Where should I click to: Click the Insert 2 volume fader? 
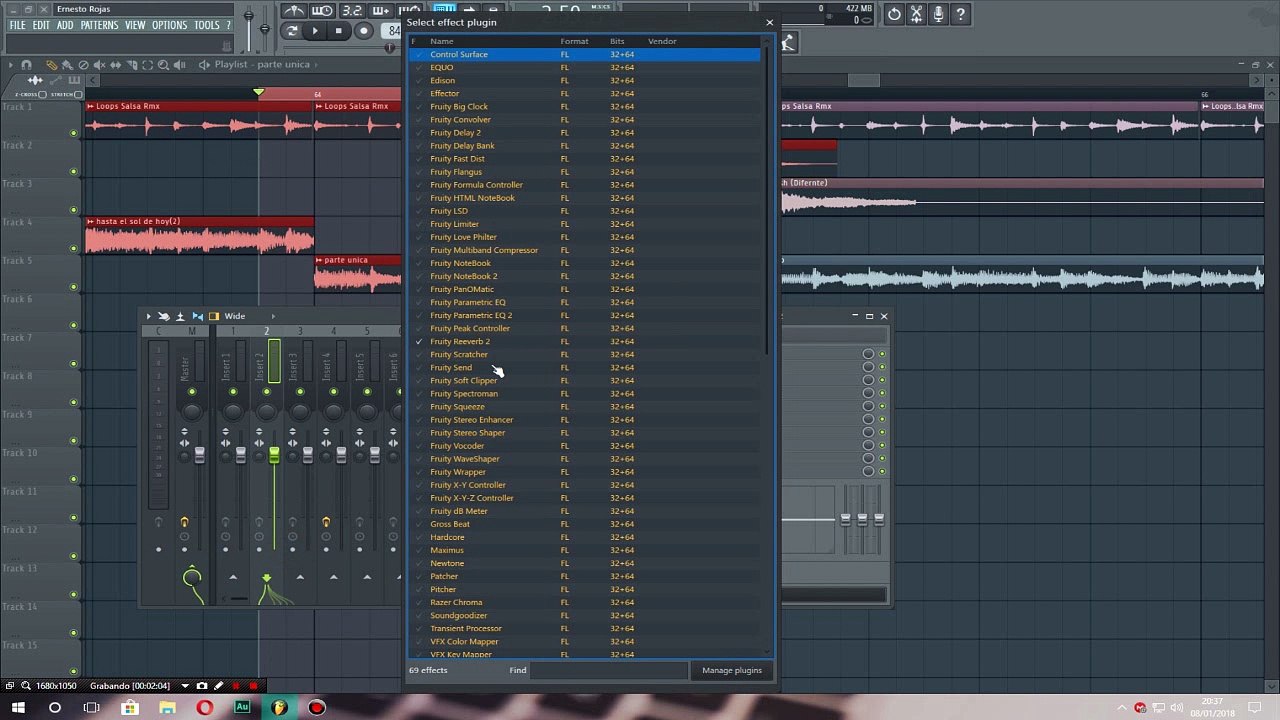tap(274, 455)
